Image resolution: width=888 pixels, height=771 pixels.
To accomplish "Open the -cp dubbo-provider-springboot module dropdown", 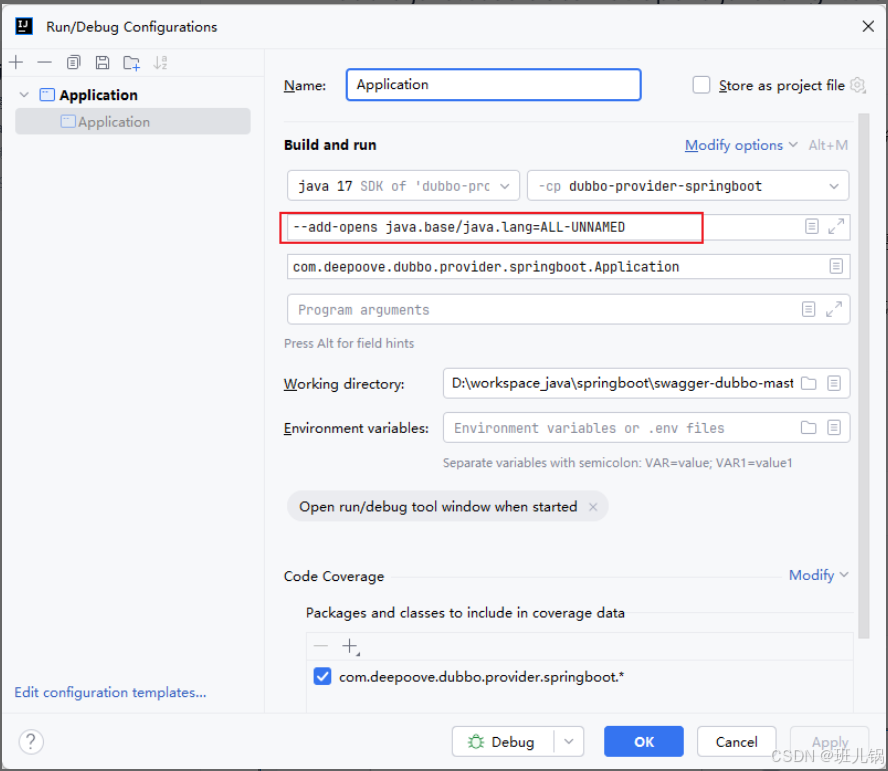I will [x=688, y=186].
